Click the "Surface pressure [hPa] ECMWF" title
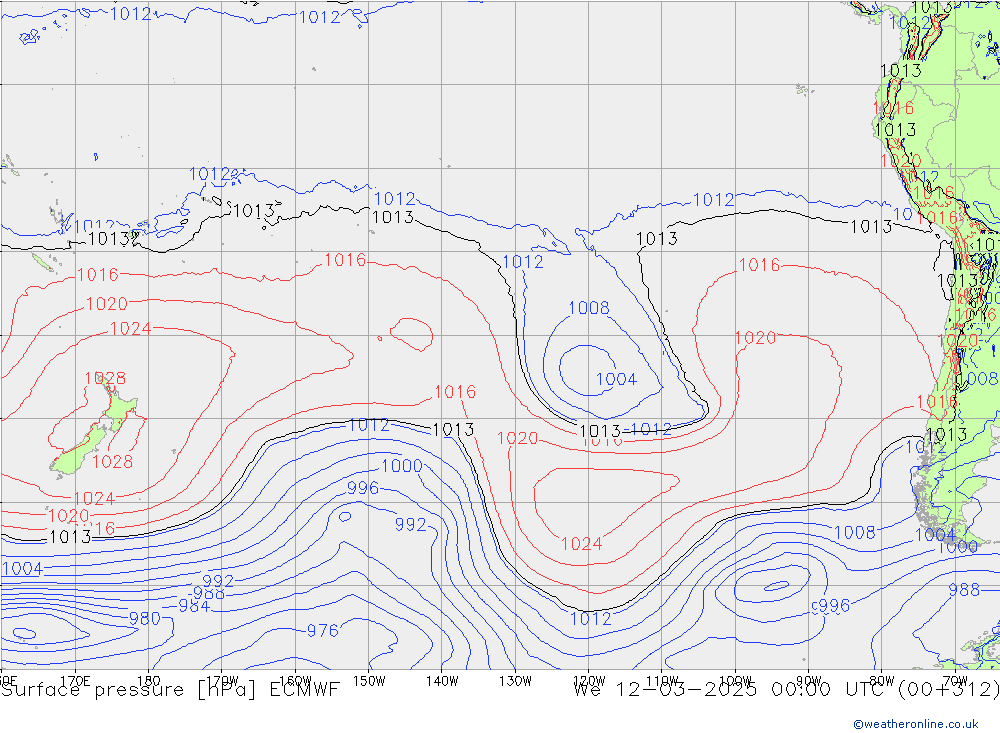This screenshot has height=733, width=1000. 170,690
